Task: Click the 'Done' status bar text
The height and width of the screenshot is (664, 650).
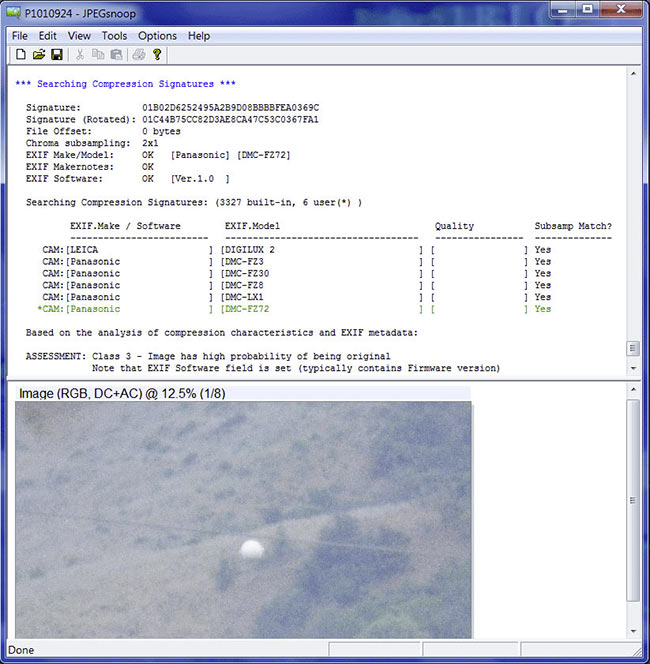Action: pos(21,650)
